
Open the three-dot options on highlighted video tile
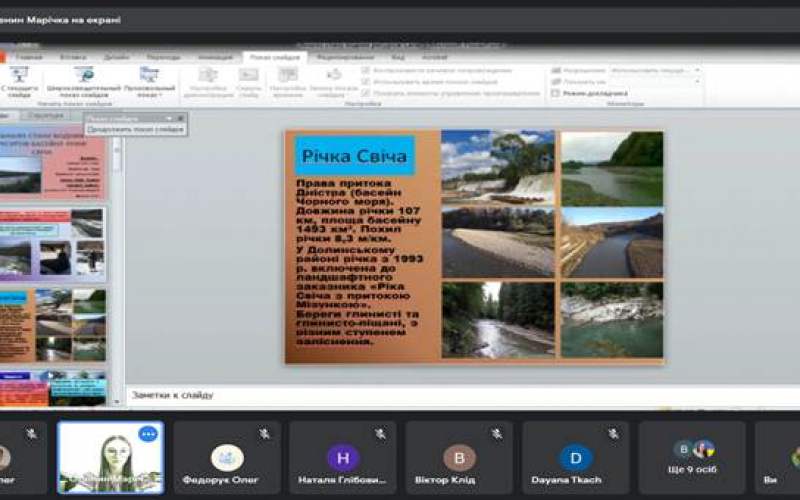click(148, 434)
